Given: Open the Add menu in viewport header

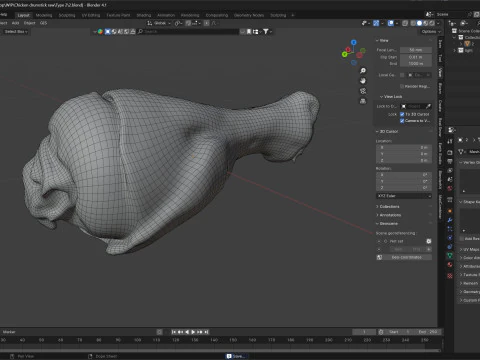Looking at the screenshot, I should [x=15, y=23].
